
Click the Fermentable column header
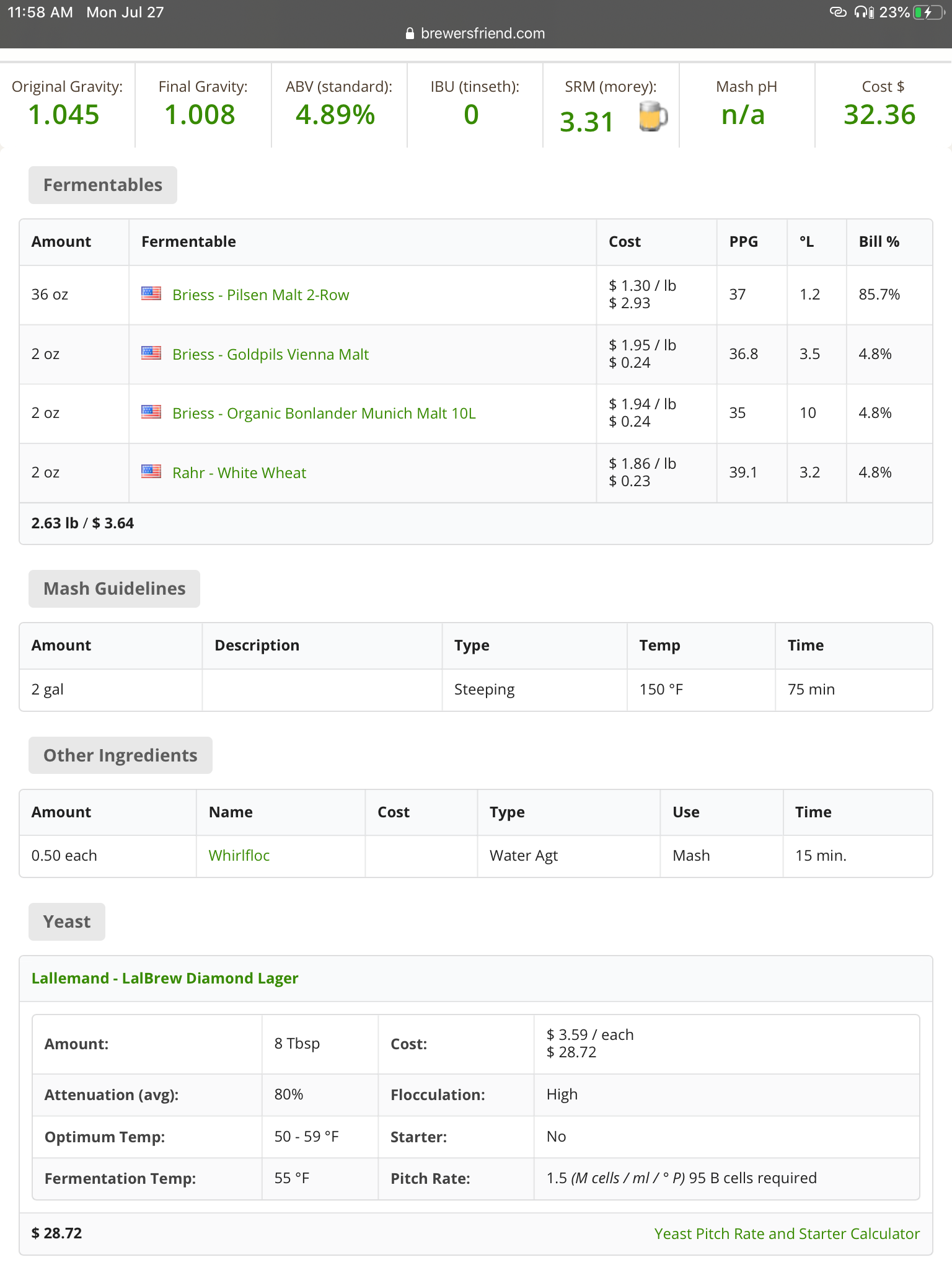tap(188, 241)
